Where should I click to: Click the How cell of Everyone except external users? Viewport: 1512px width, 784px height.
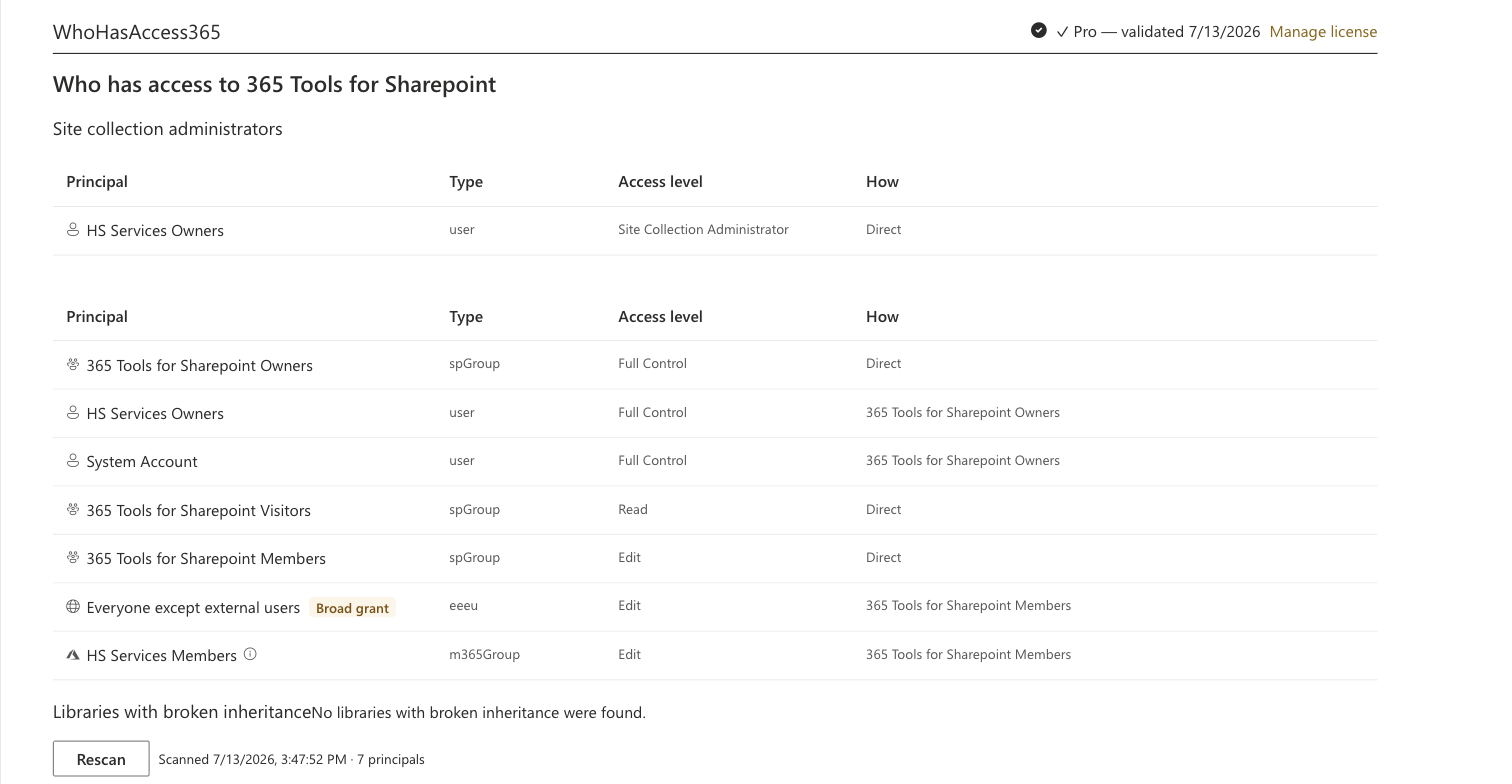coord(968,606)
